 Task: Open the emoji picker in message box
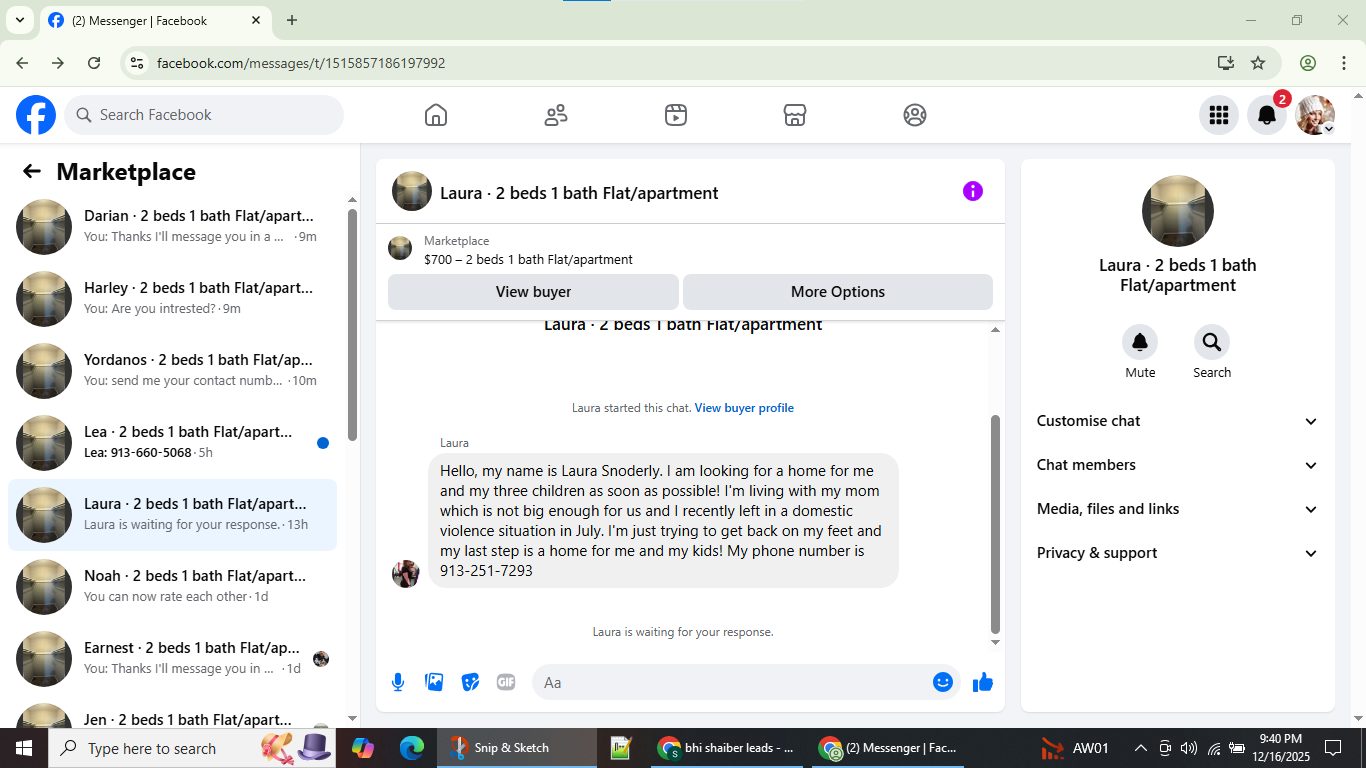pos(943,682)
